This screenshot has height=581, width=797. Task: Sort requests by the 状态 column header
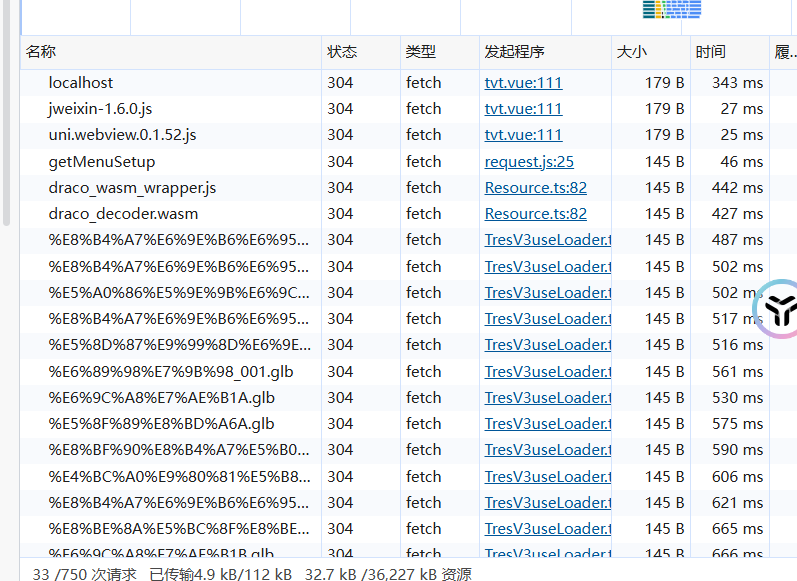(x=342, y=52)
